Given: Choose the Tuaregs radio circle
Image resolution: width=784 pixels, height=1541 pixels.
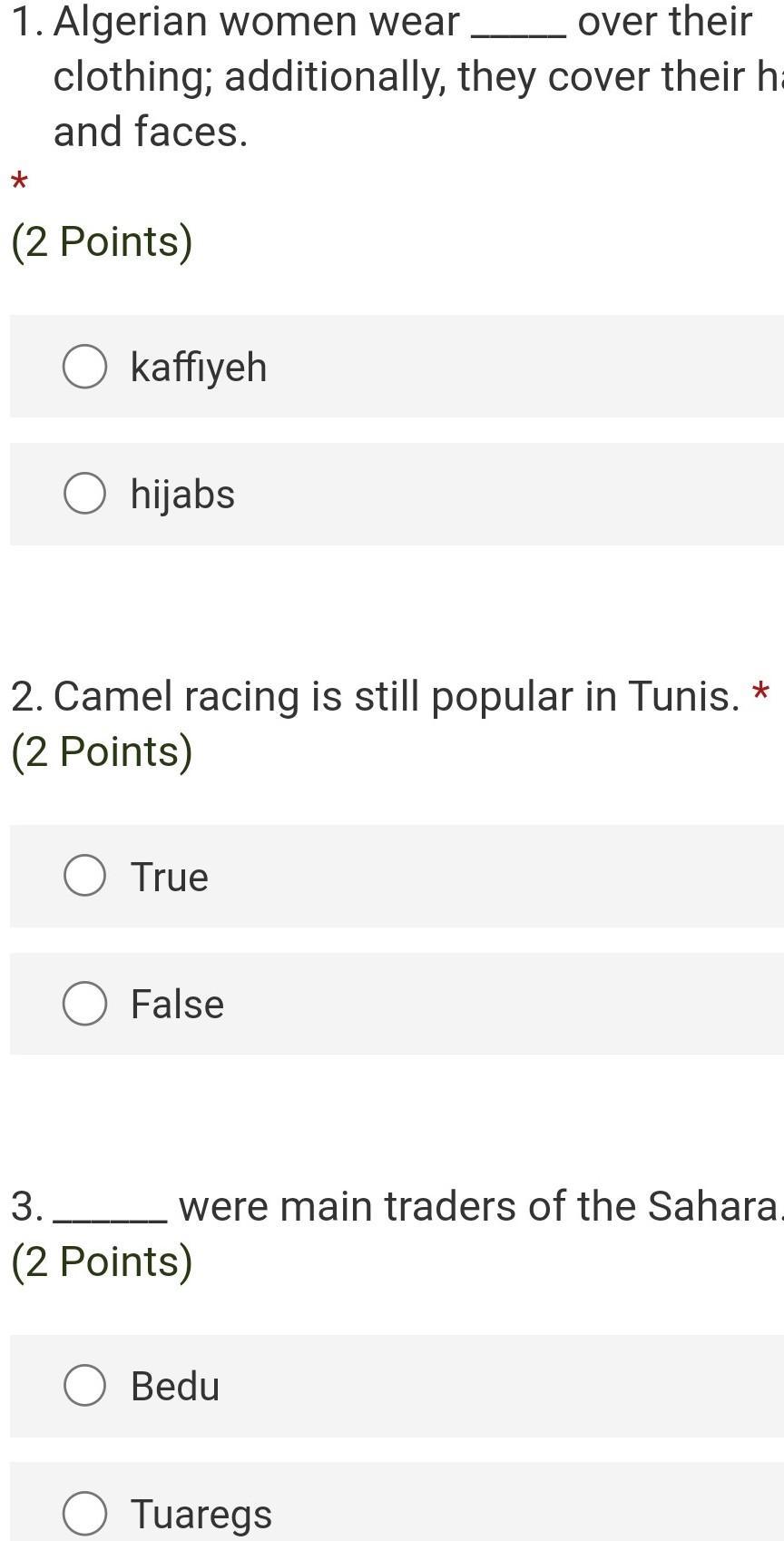Looking at the screenshot, I should 85,1514.
